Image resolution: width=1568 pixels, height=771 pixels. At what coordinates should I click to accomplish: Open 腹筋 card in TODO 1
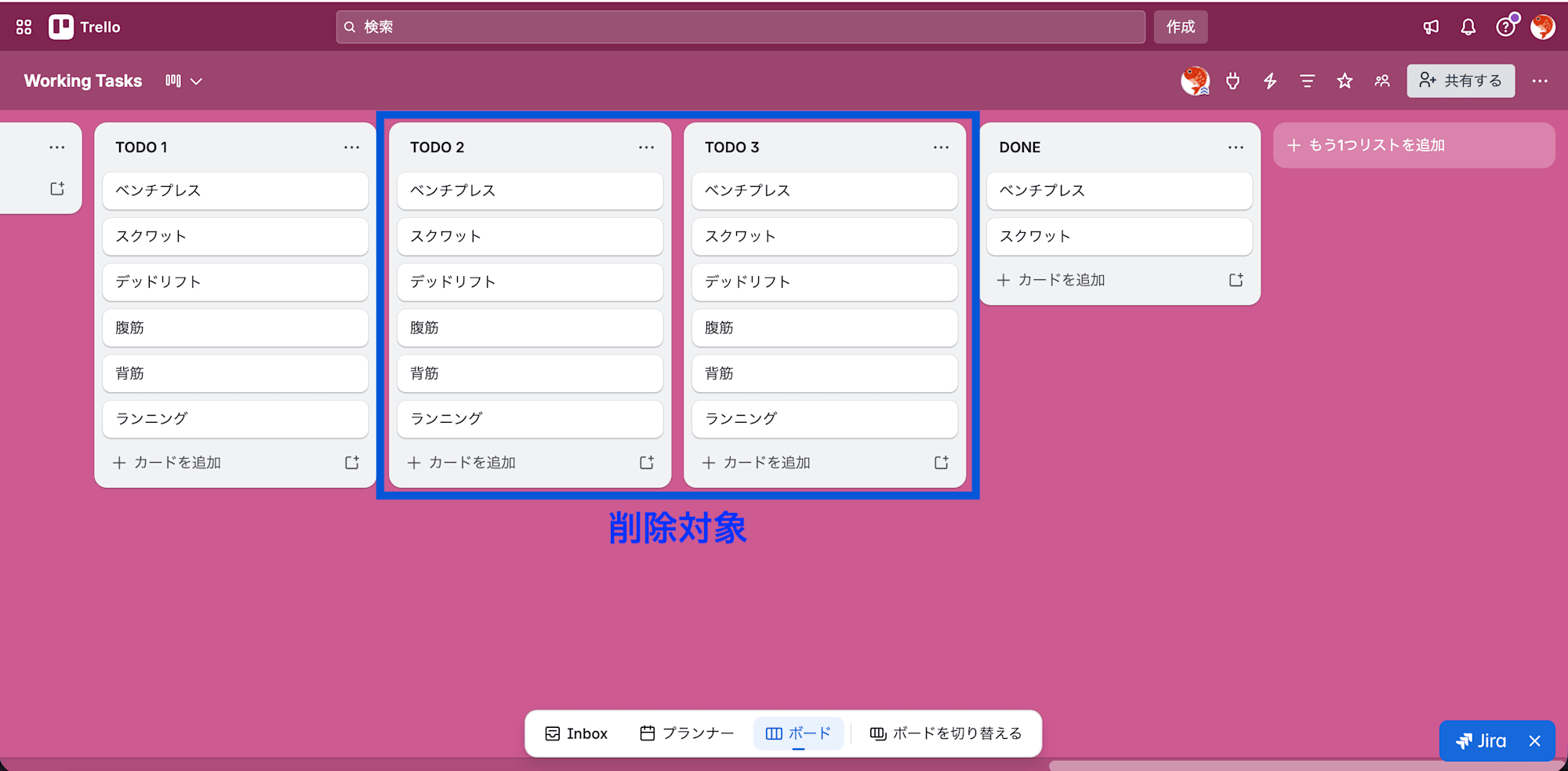point(235,328)
